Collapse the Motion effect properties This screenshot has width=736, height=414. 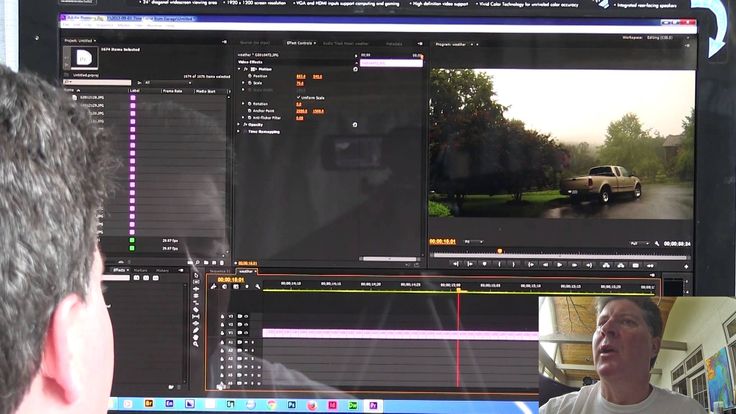(x=239, y=69)
